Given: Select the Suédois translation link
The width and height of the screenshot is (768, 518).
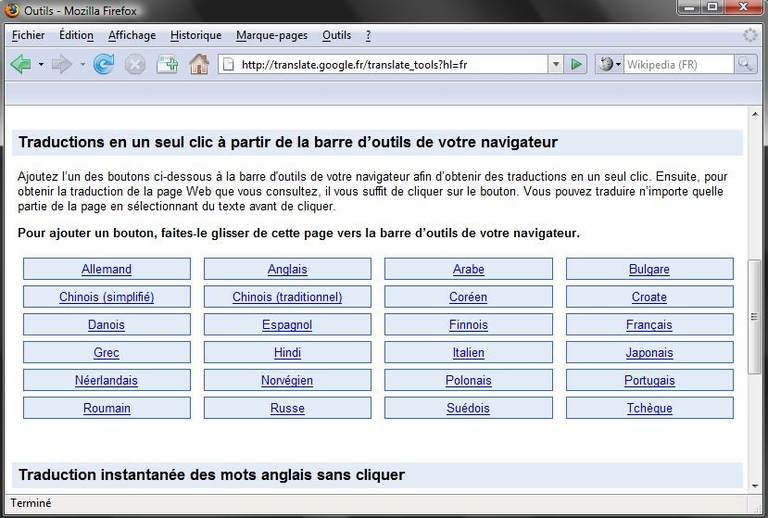Looking at the screenshot, I should pos(468,408).
